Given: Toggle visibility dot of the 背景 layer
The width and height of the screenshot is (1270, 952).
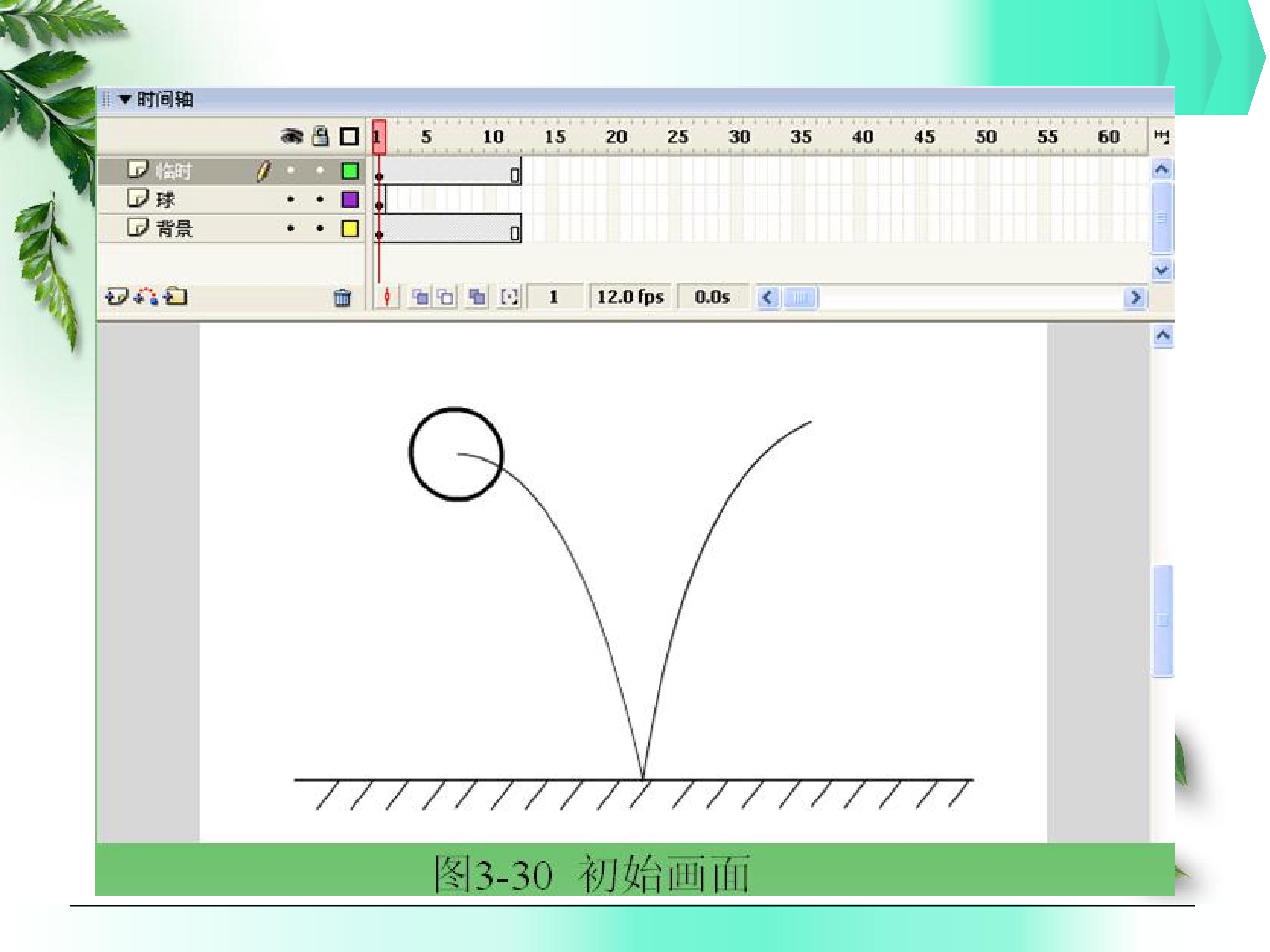Looking at the screenshot, I should [291, 228].
